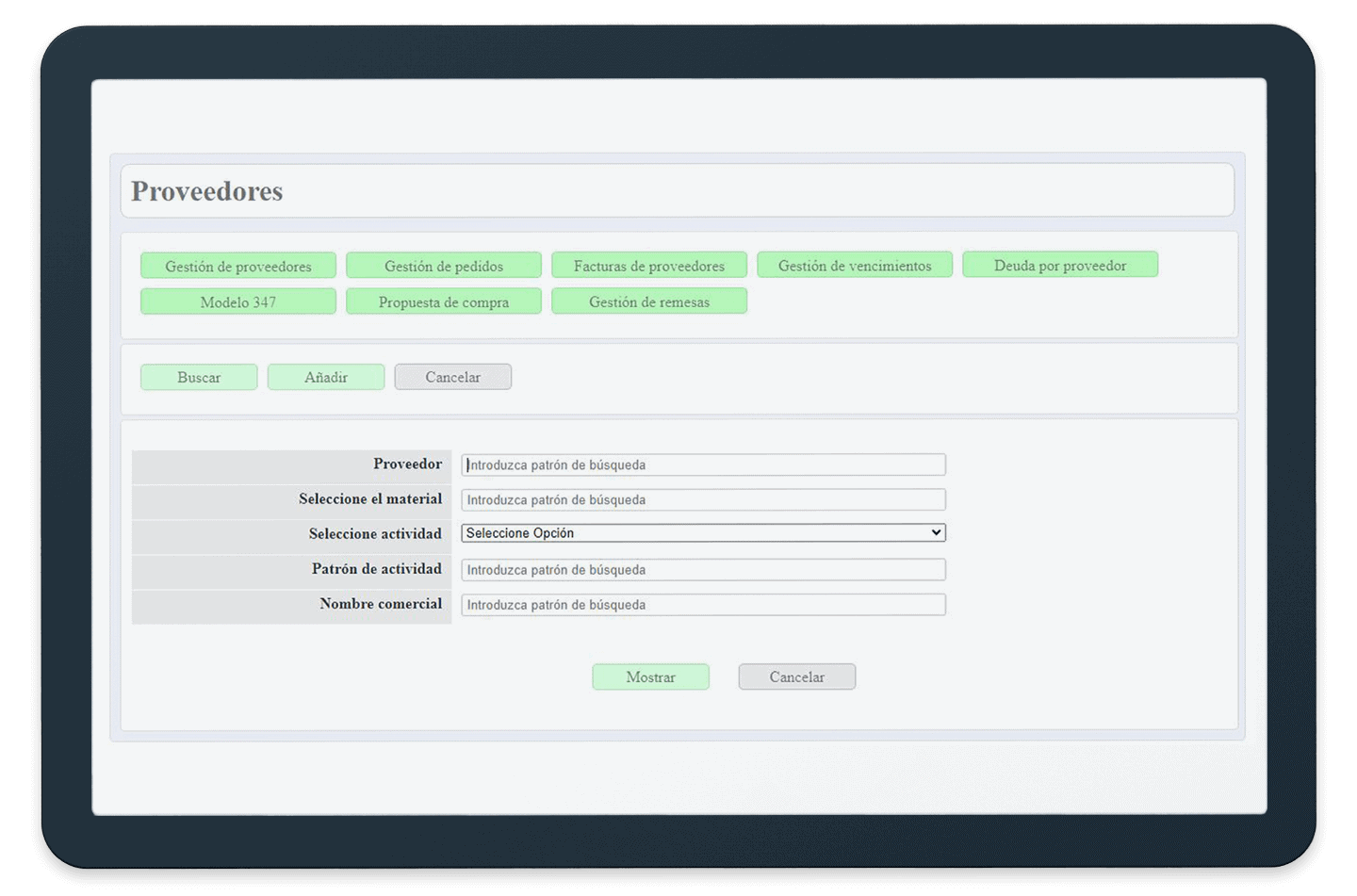Click into the Patrón de actividad field
1357x896 pixels.
pyautogui.click(x=703, y=570)
